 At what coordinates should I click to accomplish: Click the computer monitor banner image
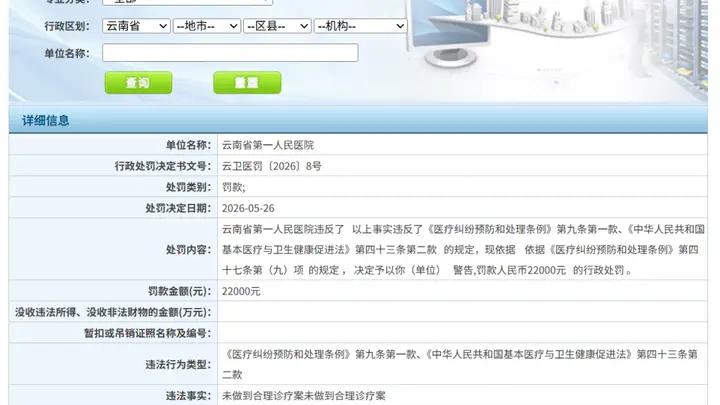450,34
